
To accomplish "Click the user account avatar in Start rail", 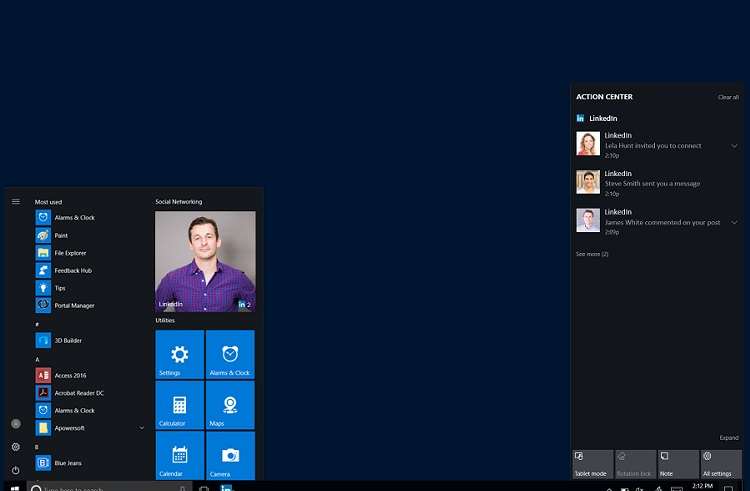I will (16, 424).
